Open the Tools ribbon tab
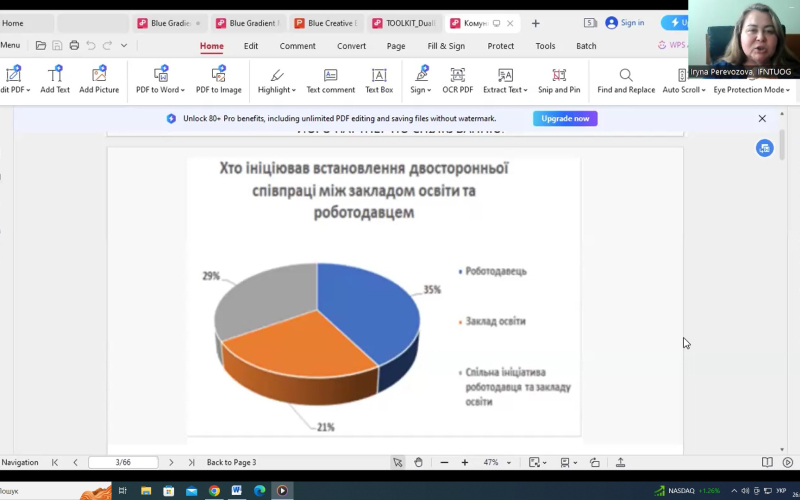Viewport: 800px width, 500px height. (x=545, y=46)
